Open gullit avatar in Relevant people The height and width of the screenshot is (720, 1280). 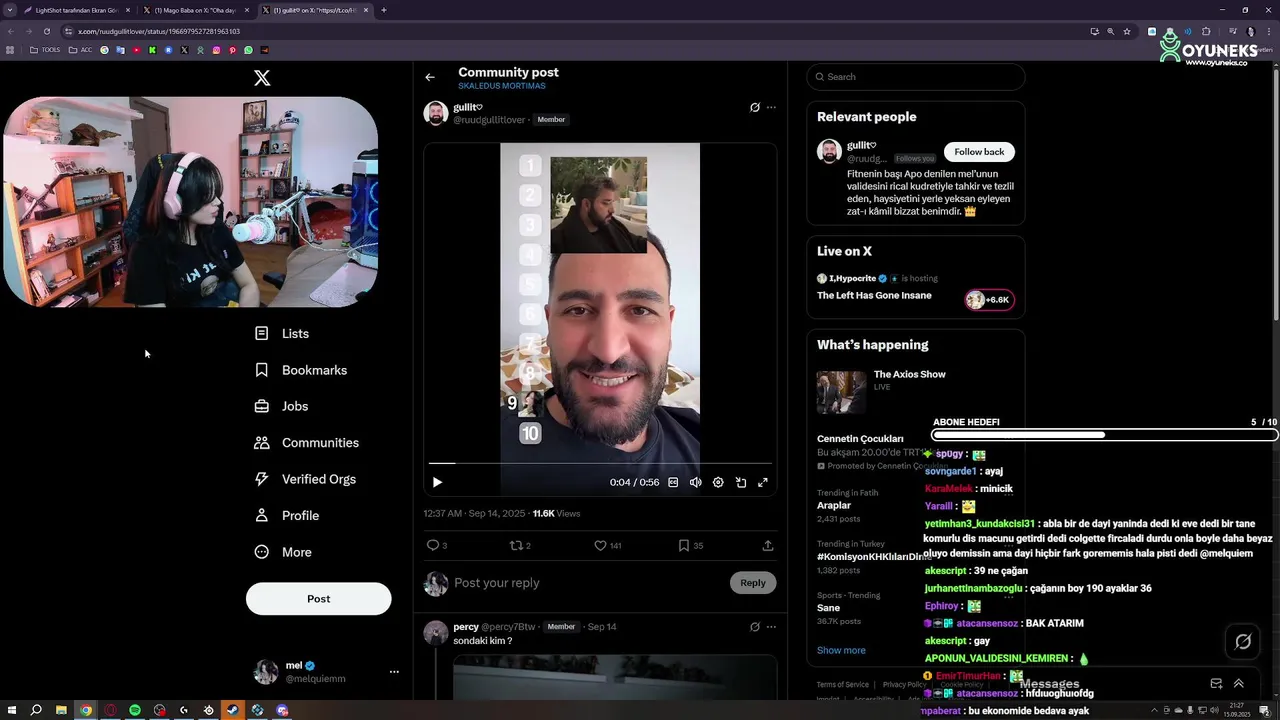[x=829, y=152]
